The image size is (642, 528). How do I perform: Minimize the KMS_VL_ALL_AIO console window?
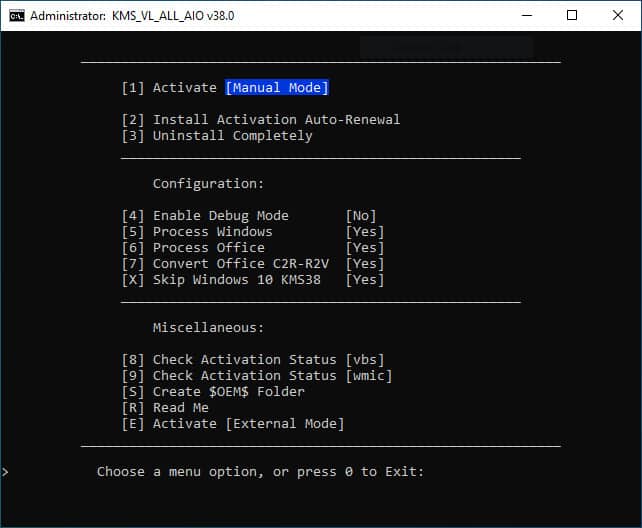(x=525, y=15)
